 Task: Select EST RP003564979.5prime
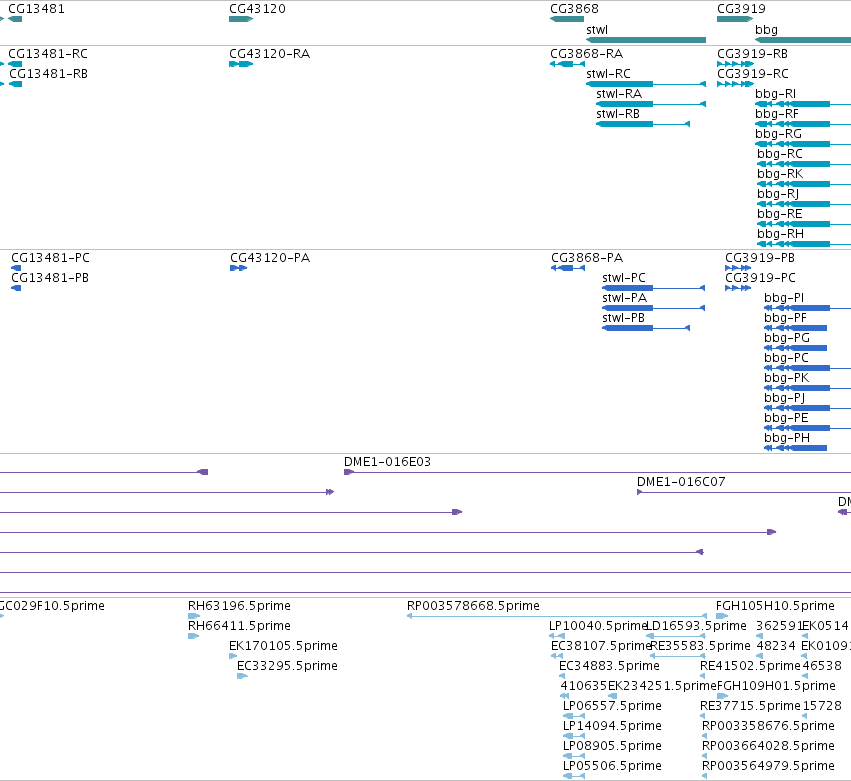pyautogui.click(x=704, y=776)
